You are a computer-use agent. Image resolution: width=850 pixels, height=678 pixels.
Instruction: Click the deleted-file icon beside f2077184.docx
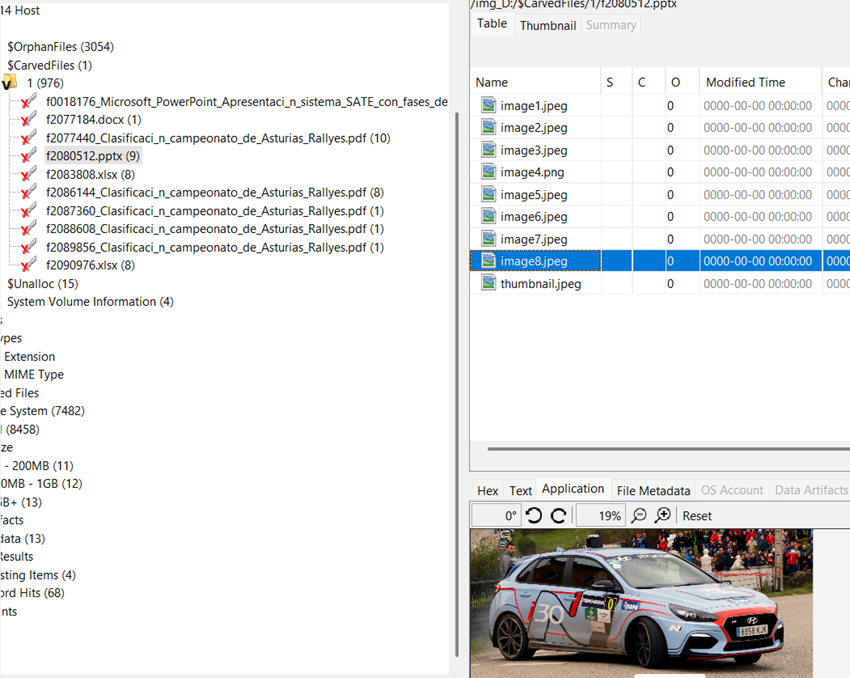point(28,120)
